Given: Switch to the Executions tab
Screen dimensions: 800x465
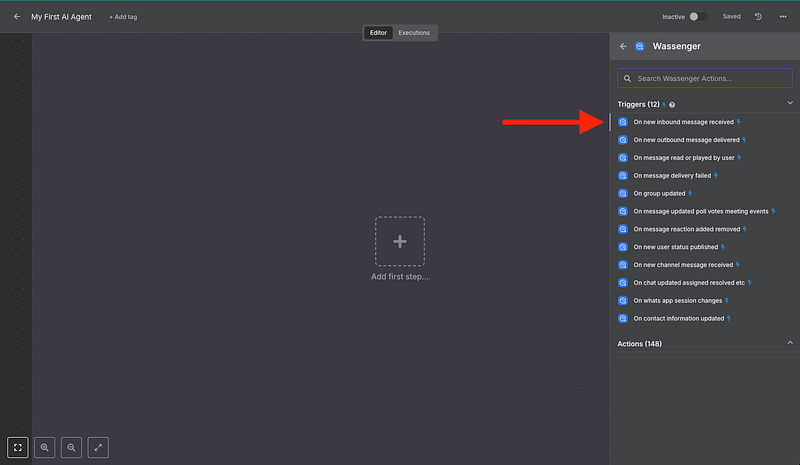Looking at the screenshot, I should (414, 33).
